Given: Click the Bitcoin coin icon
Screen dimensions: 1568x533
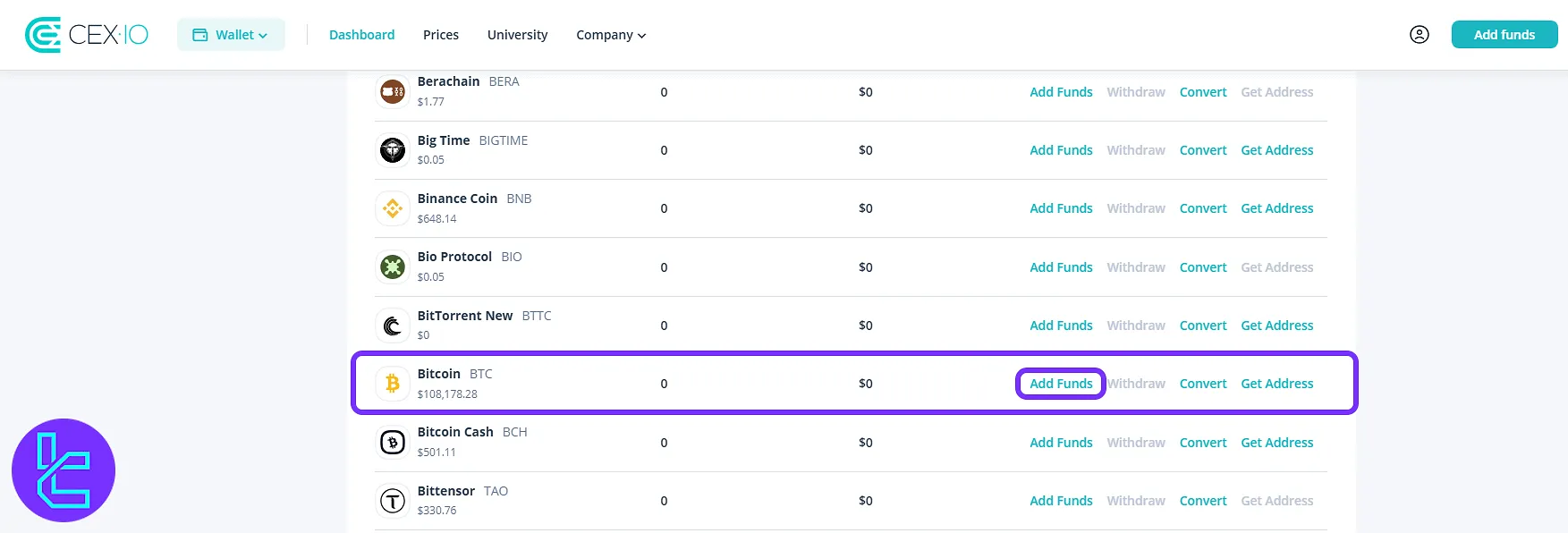Looking at the screenshot, I should (x=393, y=384).
